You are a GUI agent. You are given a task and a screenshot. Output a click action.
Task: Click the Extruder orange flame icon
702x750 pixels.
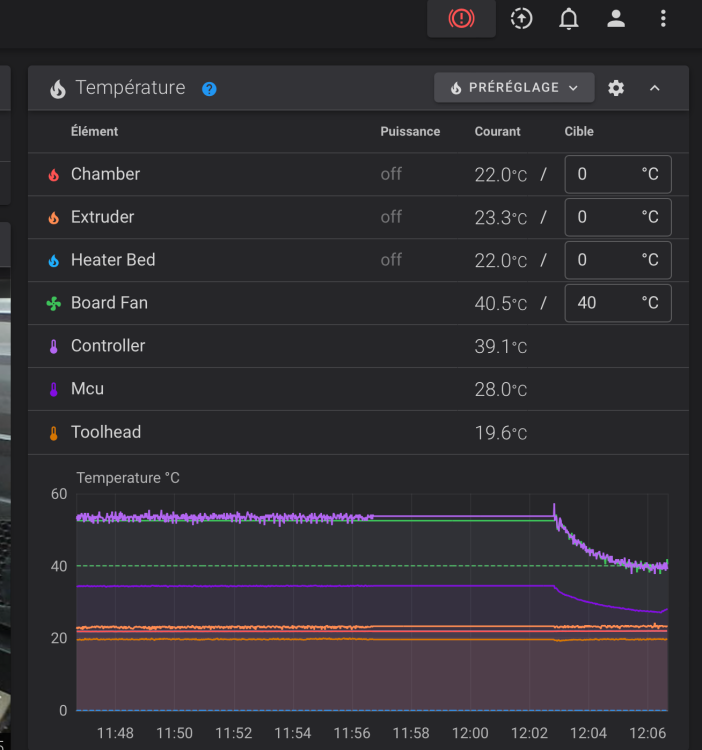pos(54,218)
